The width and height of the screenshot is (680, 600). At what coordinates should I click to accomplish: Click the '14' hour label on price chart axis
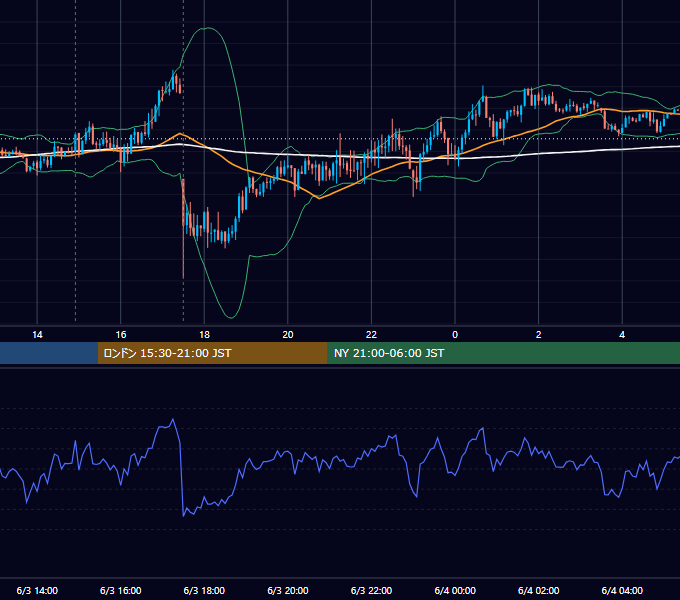point(37,335)
